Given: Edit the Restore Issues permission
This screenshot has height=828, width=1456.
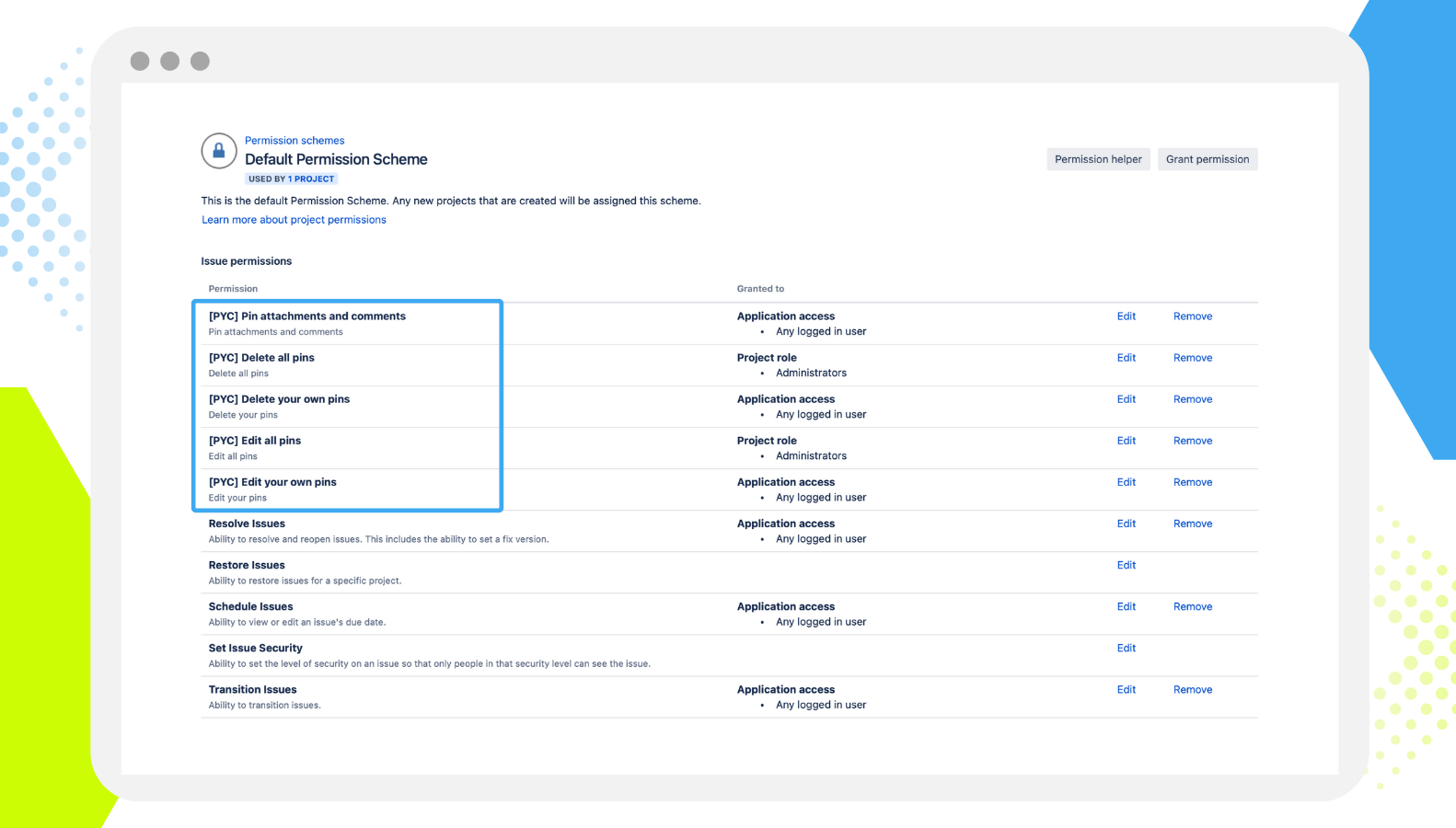Looking at the screenshot, I should coord(1127,565).
